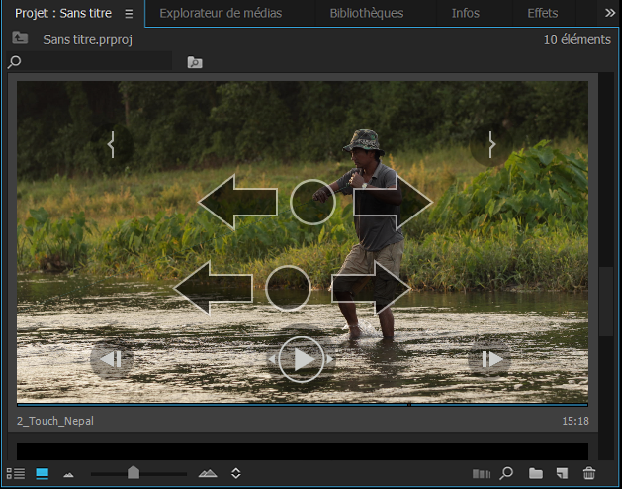Click the trash delete icon
Image resolution: width=622 pixels, height=489 pixels.
coord(589,473)
